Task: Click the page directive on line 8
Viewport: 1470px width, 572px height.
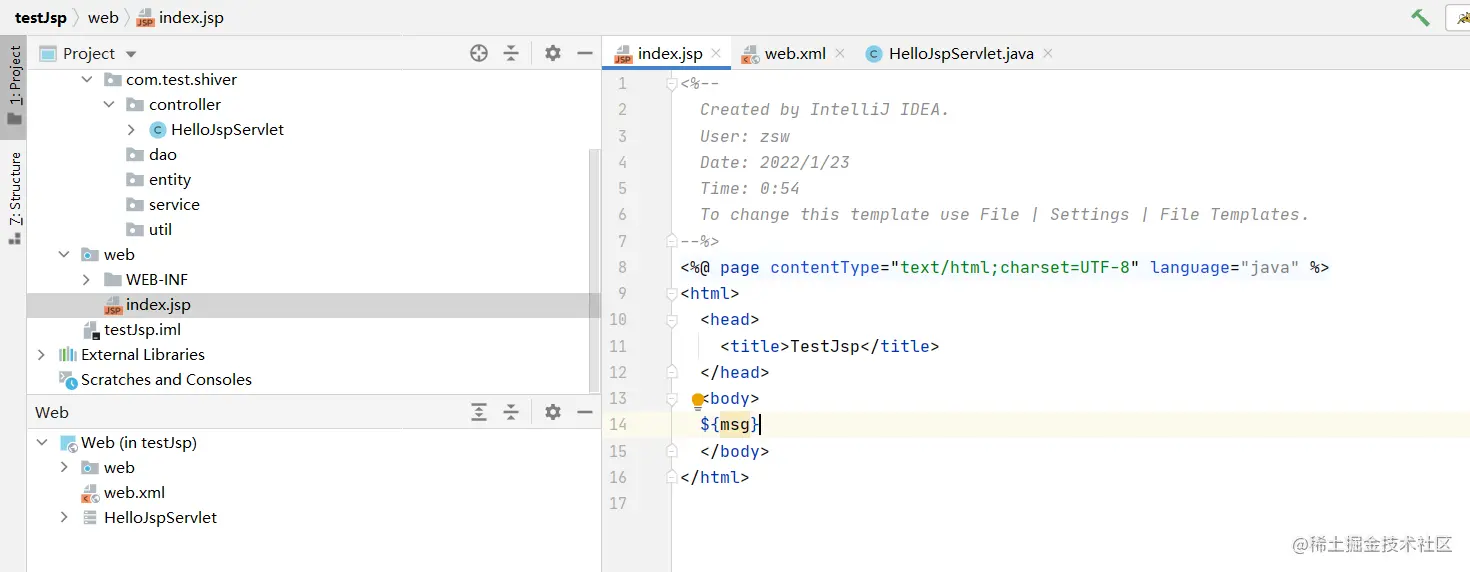Action: pos(1004,268)
